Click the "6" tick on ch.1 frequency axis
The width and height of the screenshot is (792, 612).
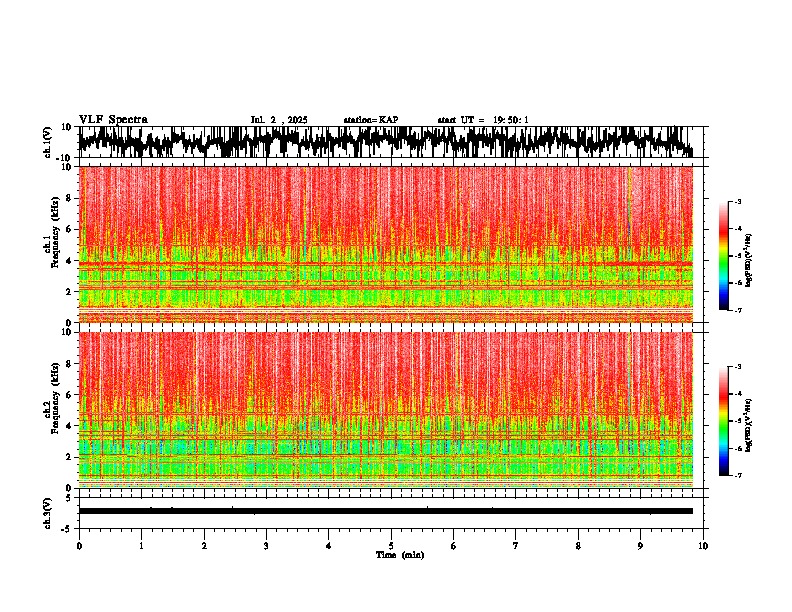(70, 229)
